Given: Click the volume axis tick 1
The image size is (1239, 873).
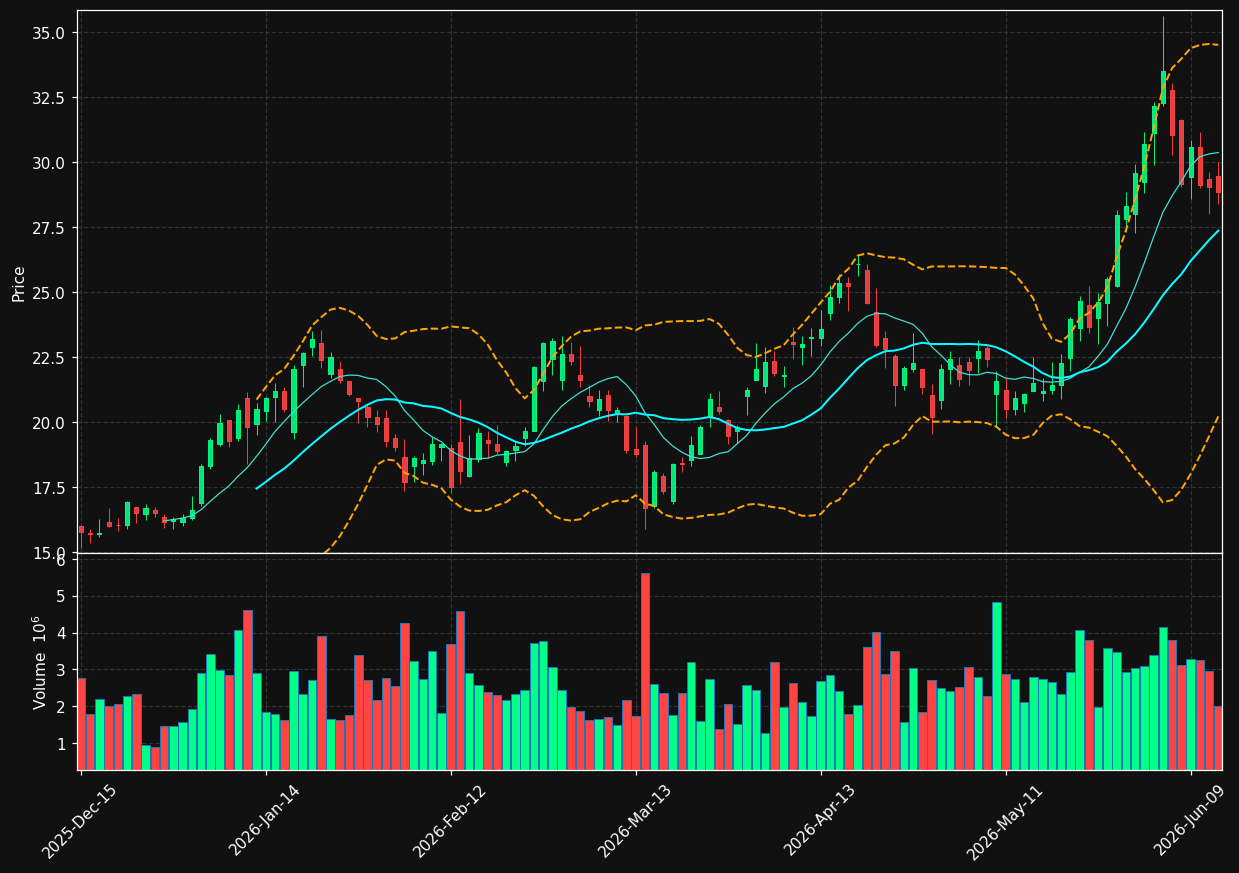Looking at the screenshot, I should pyautogui.click(x=61, y=745).
